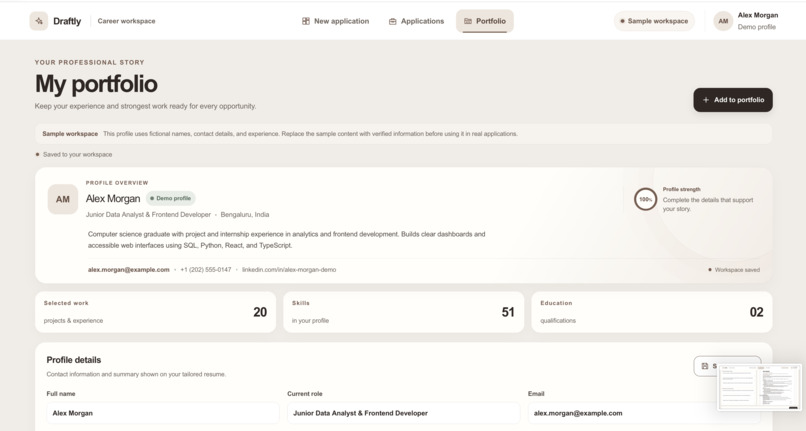Click the plus icon on Add to portfolio

tap(706, 100)
